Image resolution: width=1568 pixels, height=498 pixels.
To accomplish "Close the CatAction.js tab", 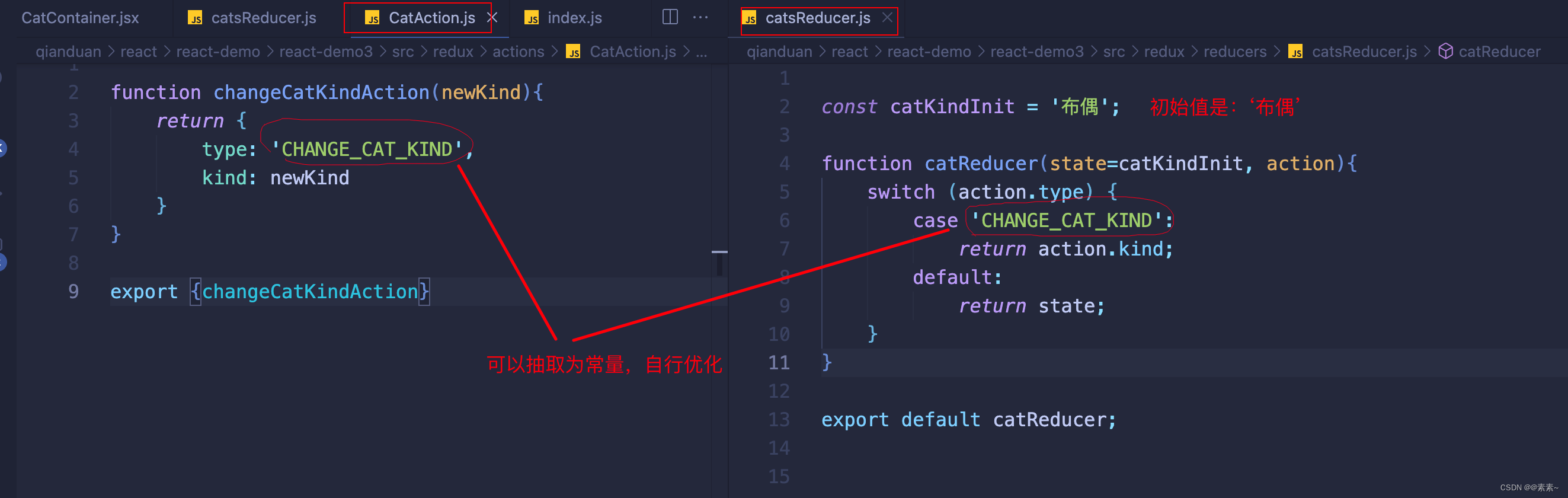I will tap(492, 18).
